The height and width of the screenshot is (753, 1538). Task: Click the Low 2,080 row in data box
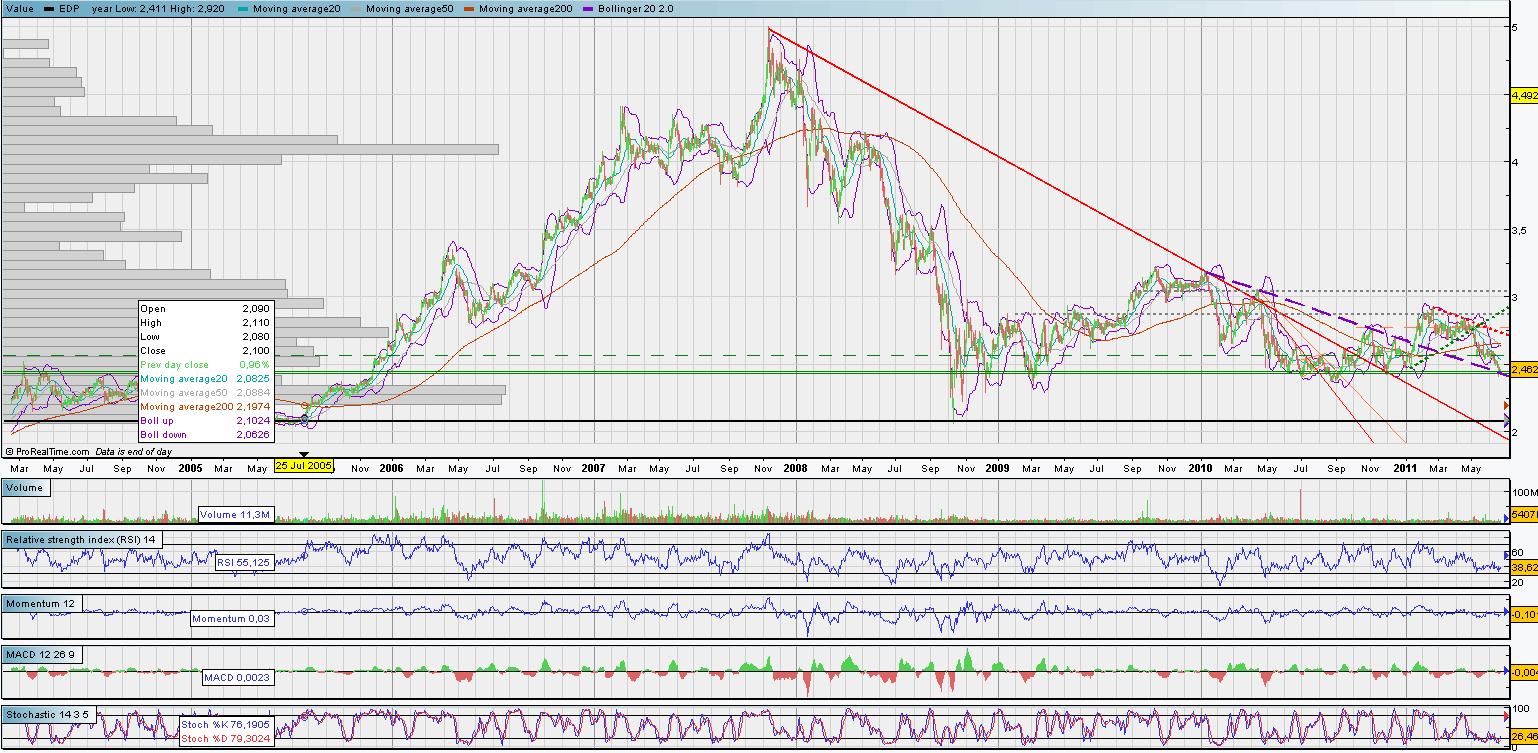coord(206,337)
